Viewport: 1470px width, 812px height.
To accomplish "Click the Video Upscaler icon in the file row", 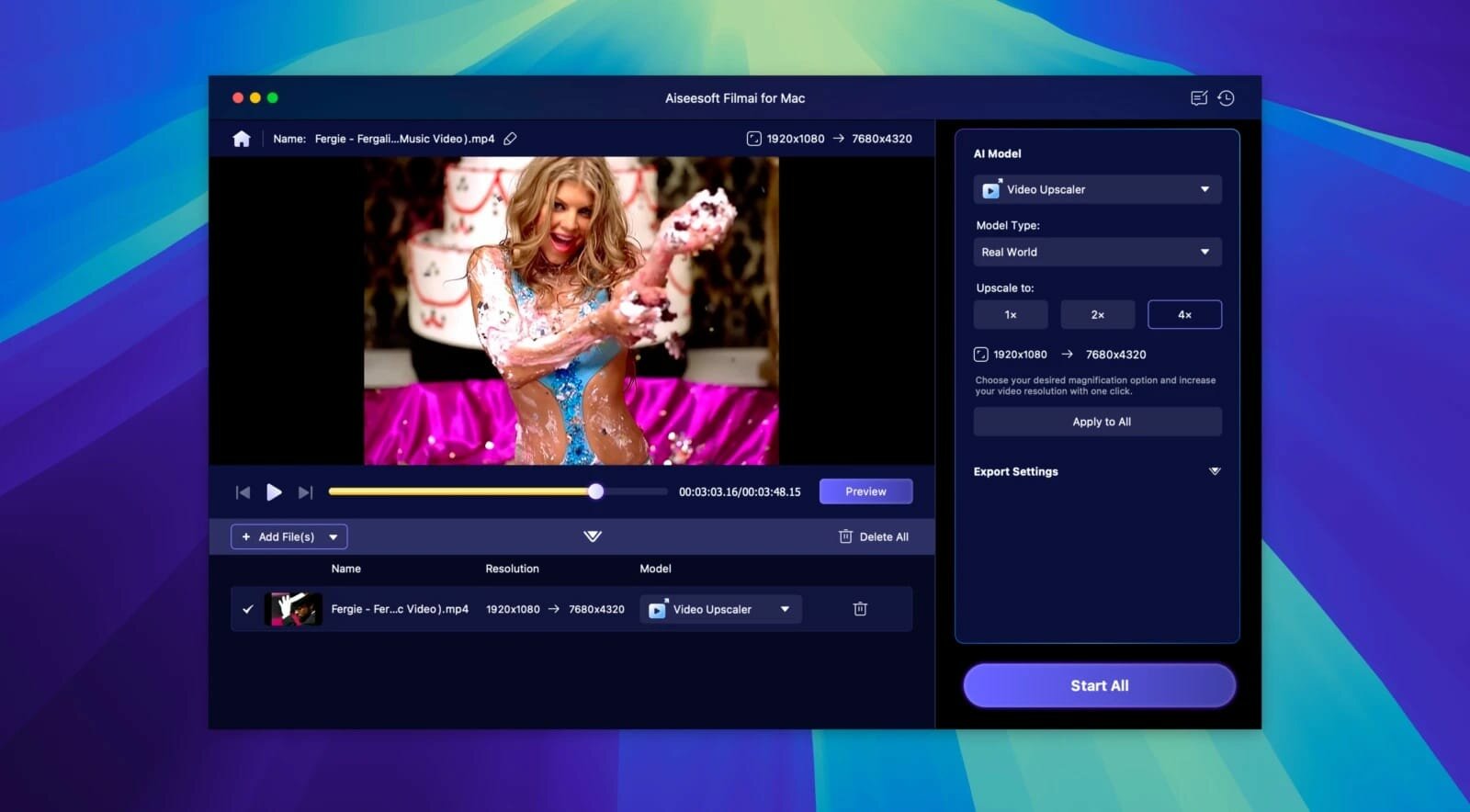I will pos(658,609).
